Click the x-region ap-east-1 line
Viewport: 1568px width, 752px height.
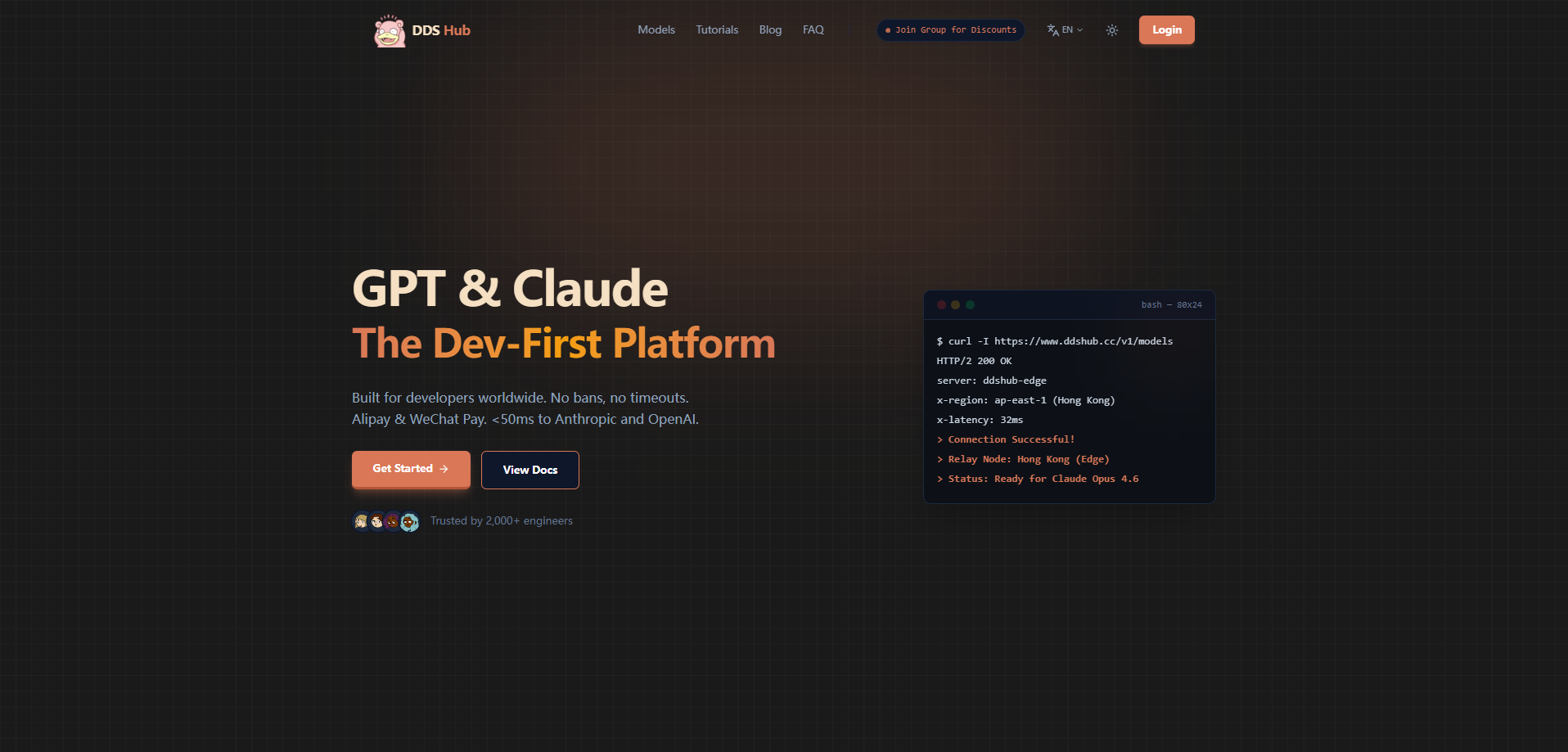[x=1025, y=400]
